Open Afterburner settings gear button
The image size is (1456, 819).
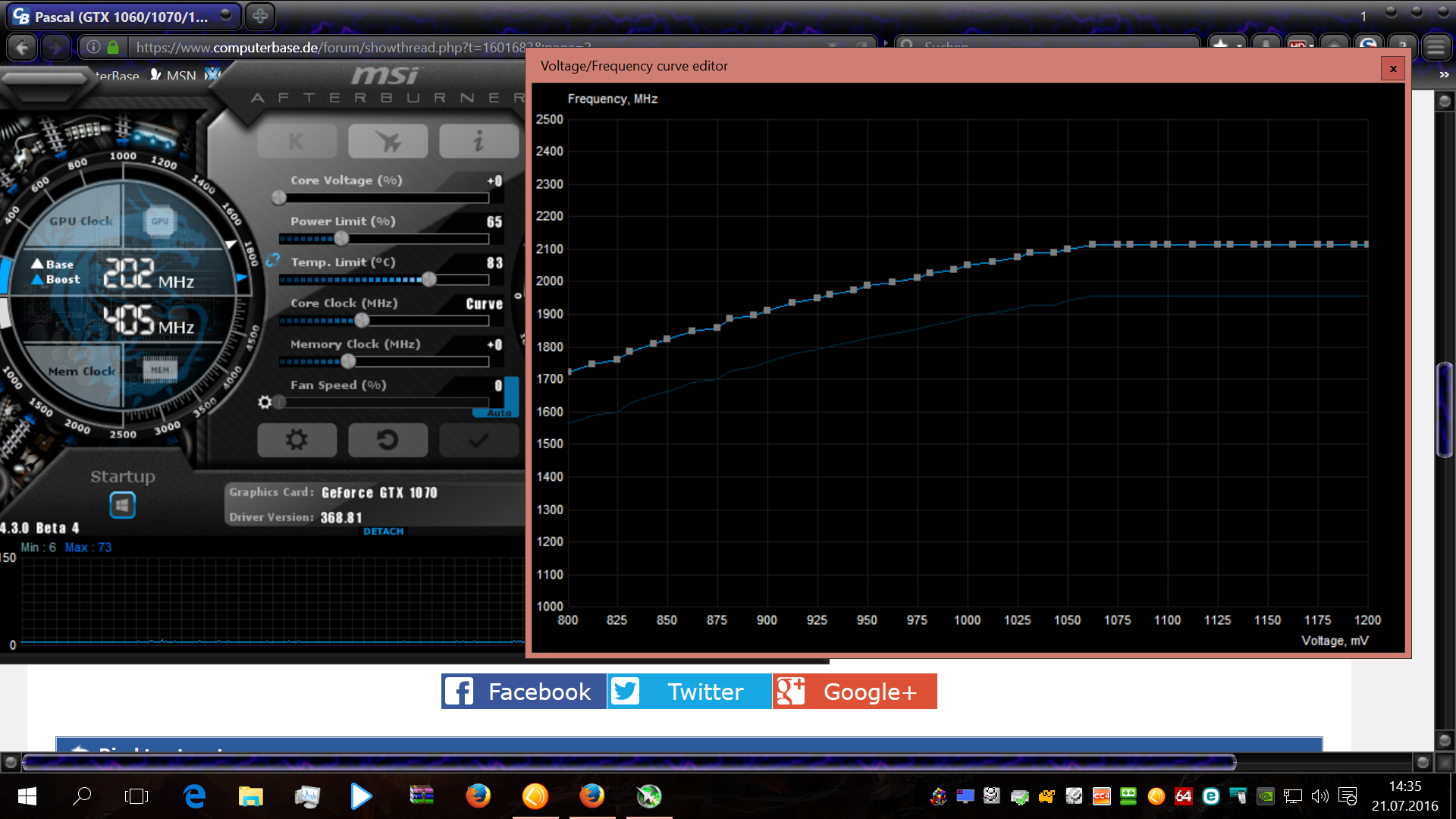[x=297, y=440]
